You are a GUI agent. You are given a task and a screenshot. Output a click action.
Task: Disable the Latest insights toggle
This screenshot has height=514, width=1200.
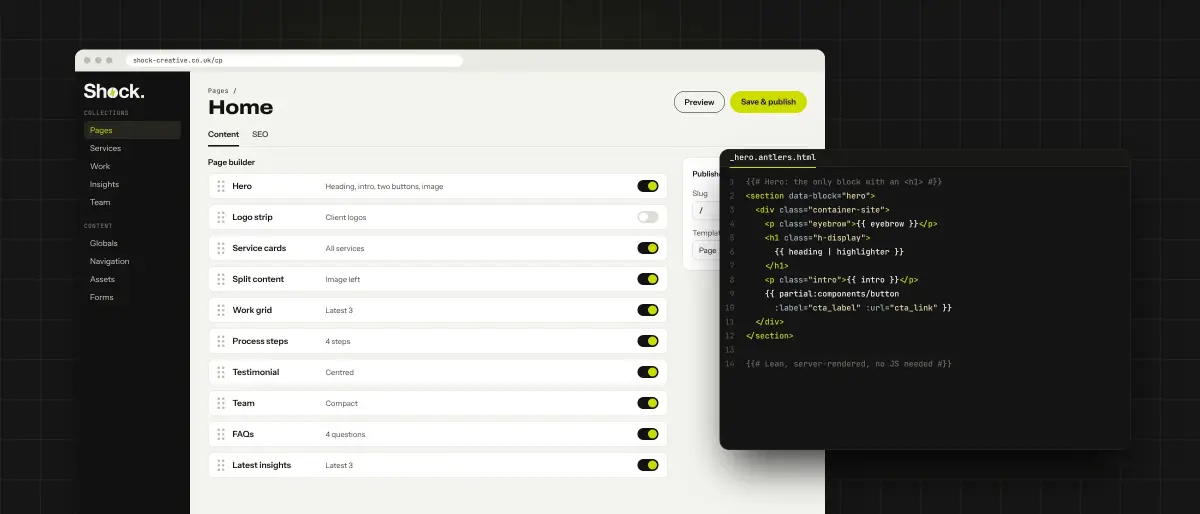click(648, 465)
